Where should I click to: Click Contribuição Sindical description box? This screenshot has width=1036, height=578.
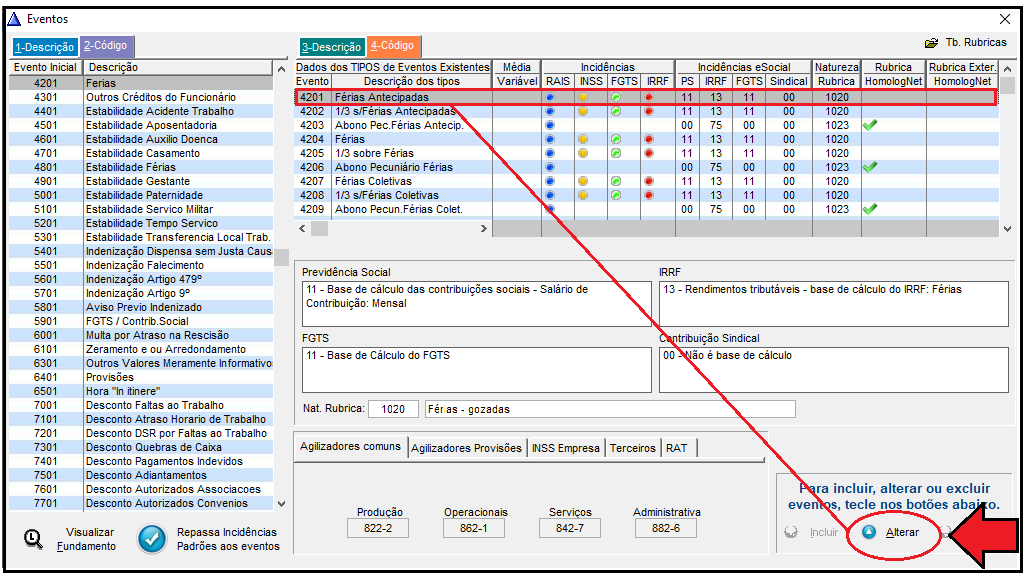(x=834, y=370)
